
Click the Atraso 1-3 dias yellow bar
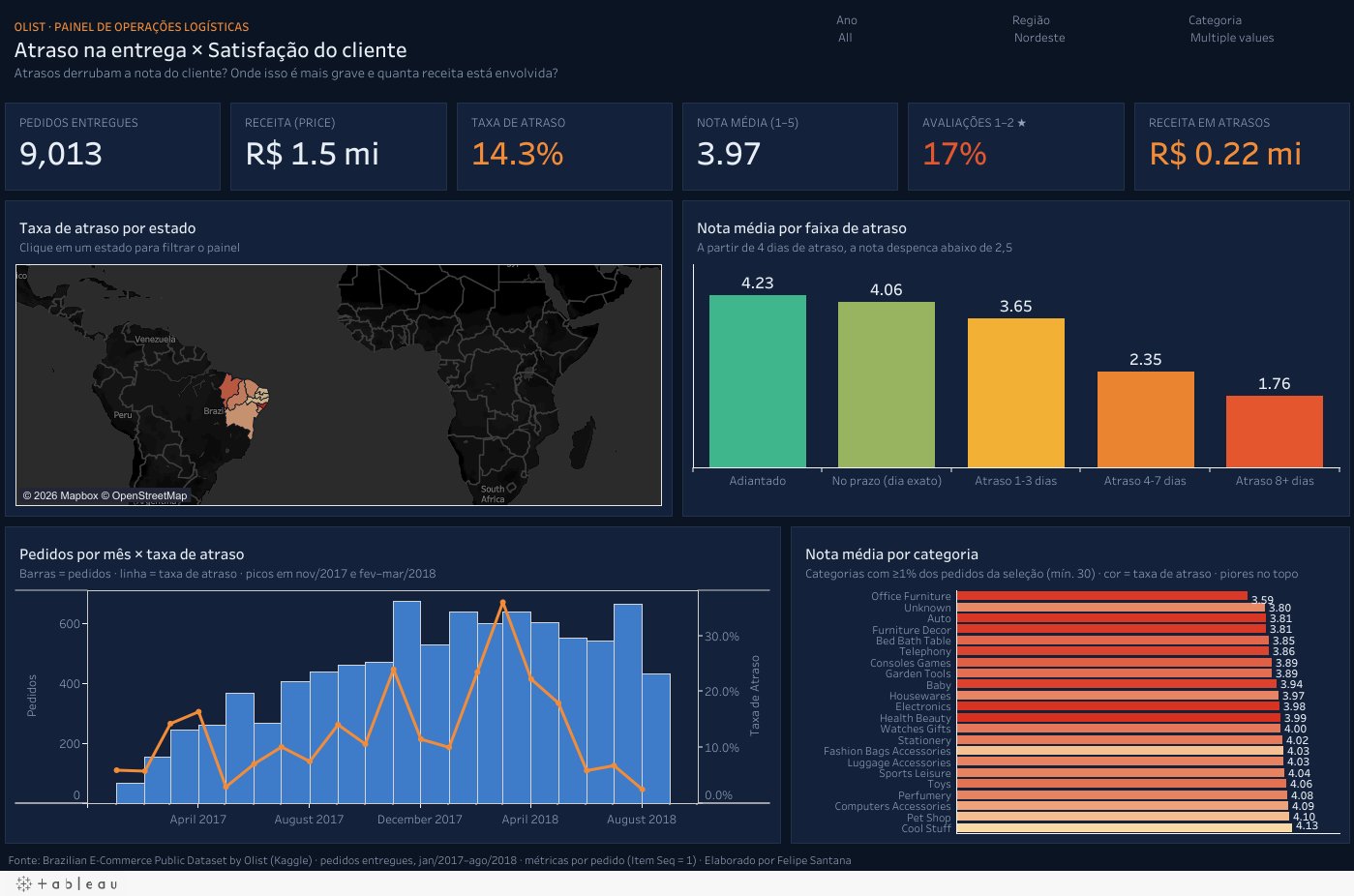(1016, 393)
